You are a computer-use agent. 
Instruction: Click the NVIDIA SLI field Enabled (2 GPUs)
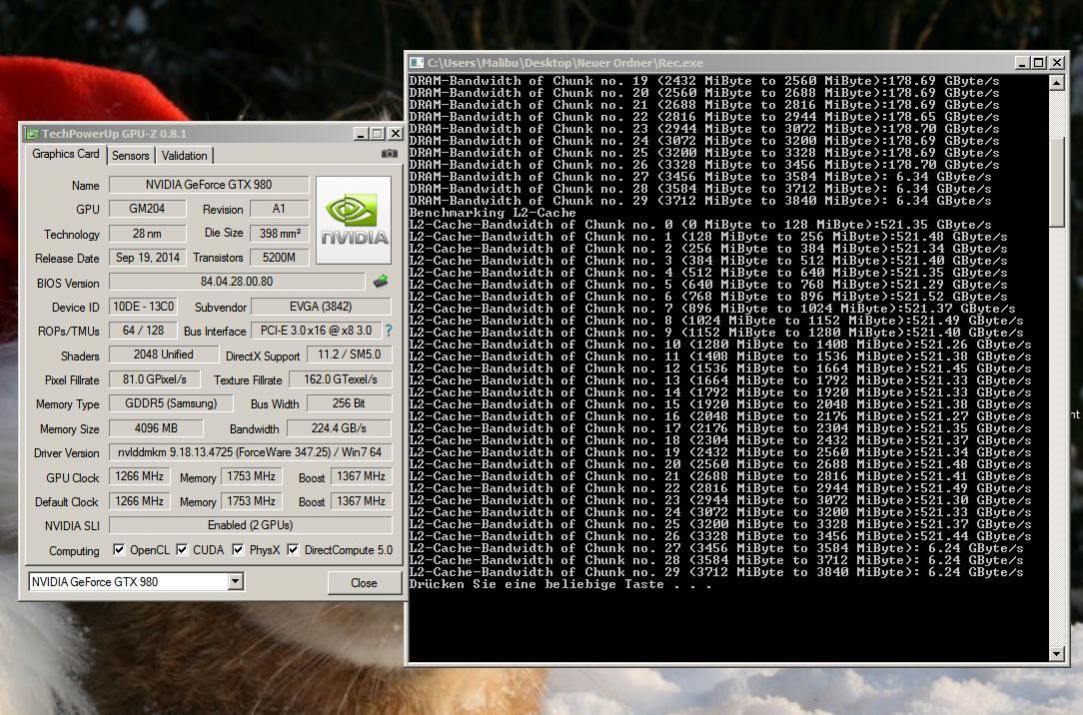(250, 525)
